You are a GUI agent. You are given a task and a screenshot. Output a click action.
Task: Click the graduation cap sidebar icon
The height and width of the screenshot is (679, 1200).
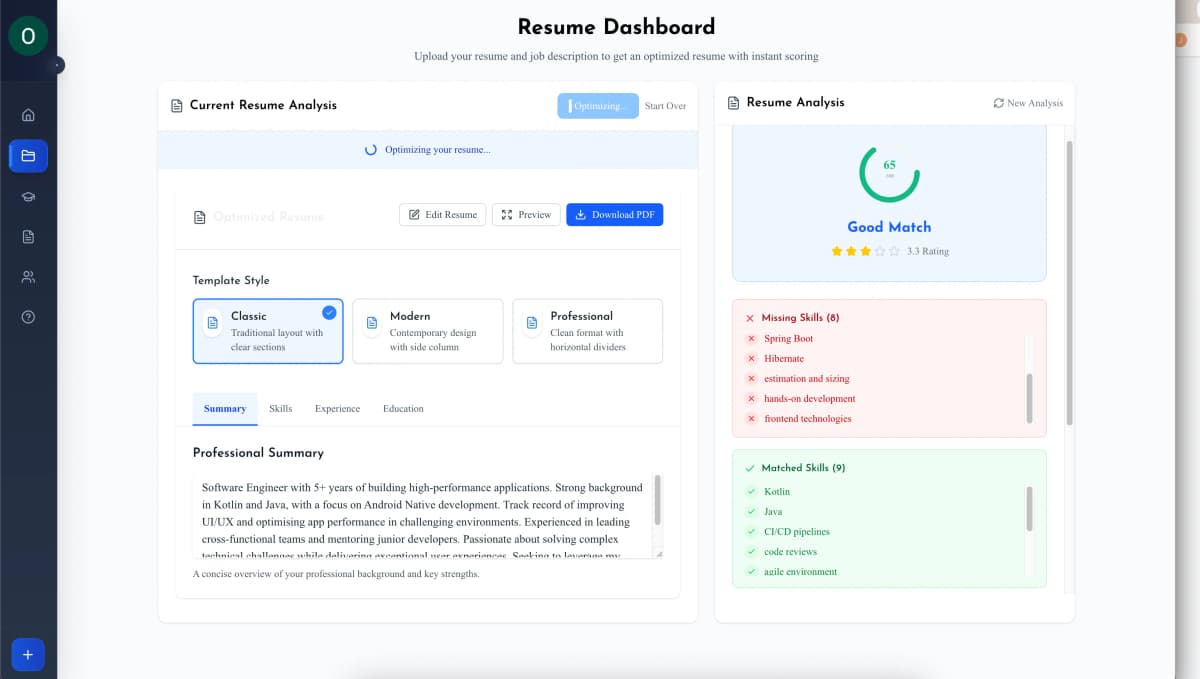(28, 196)
